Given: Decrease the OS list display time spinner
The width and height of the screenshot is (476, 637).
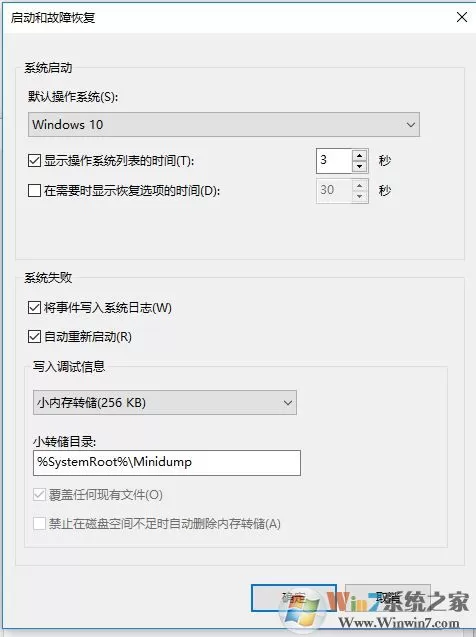Looking at the screenshot, I should pyautogui.click(x=359, y=167).
